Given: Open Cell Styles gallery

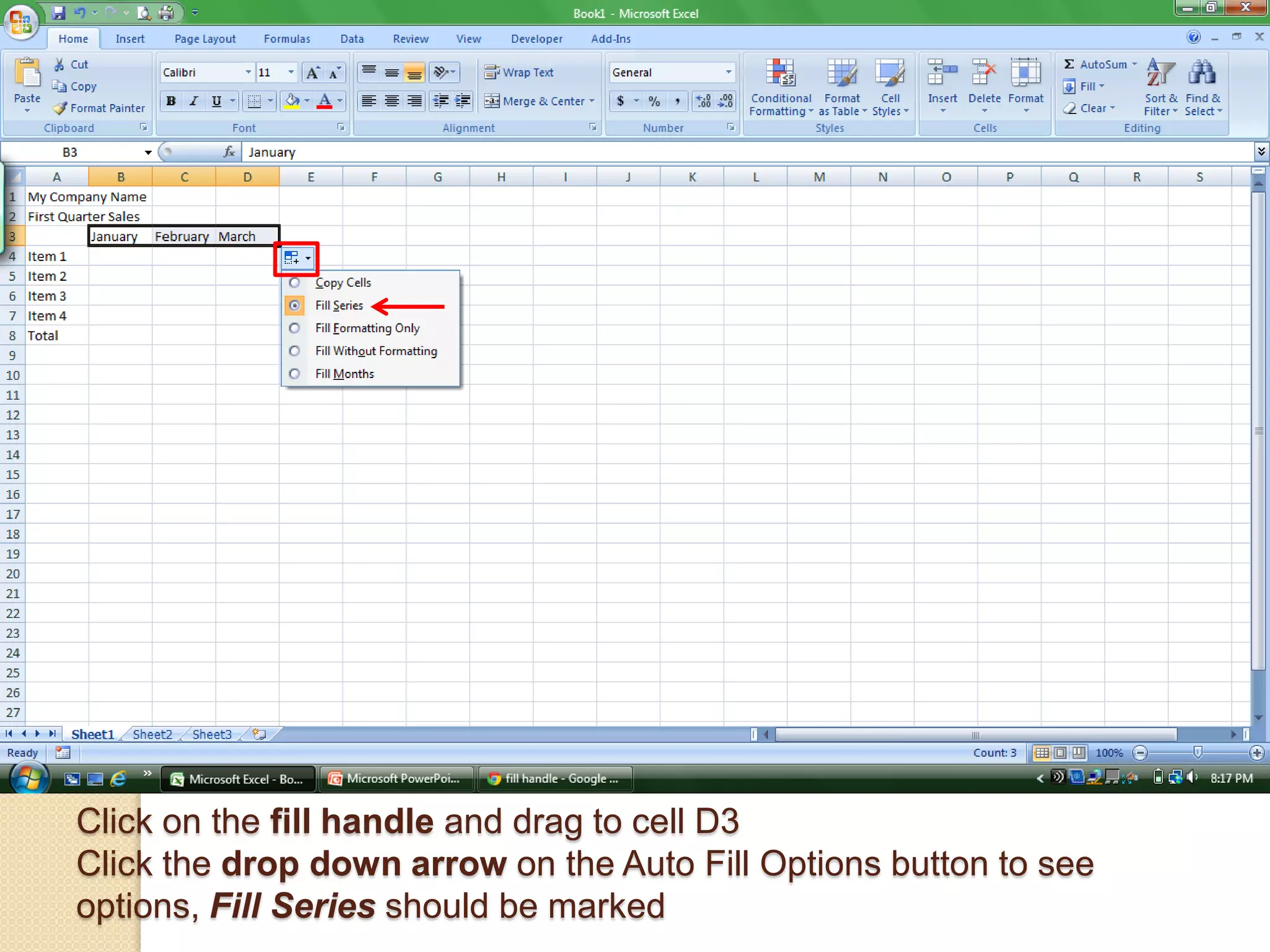Looking at the screenshot, I should coord(890,87).
